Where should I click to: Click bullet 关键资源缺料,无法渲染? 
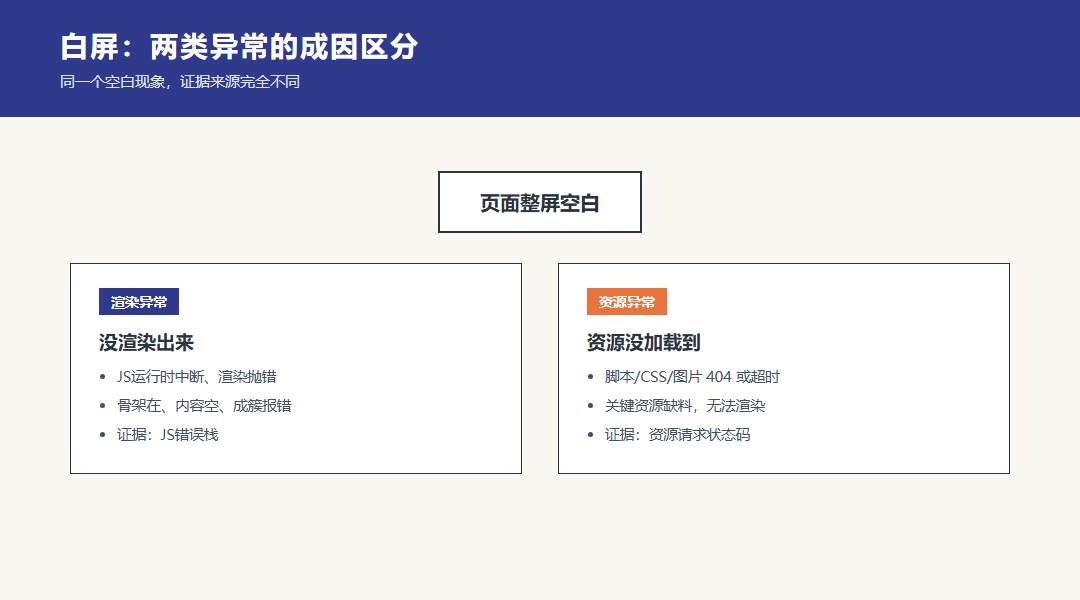point(685,406)
